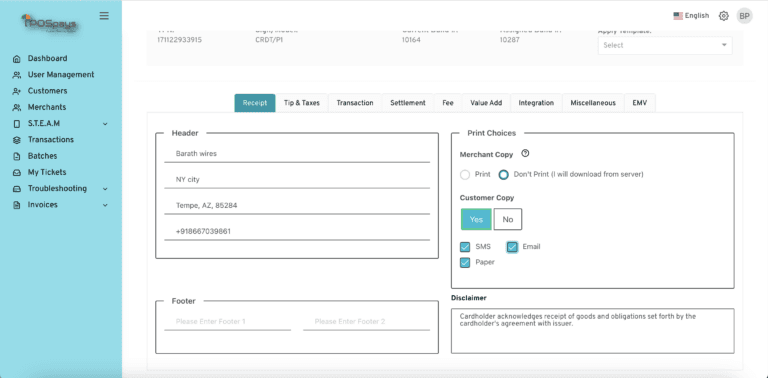Set Customer Copy to Yes

click(x=476, y=219)
